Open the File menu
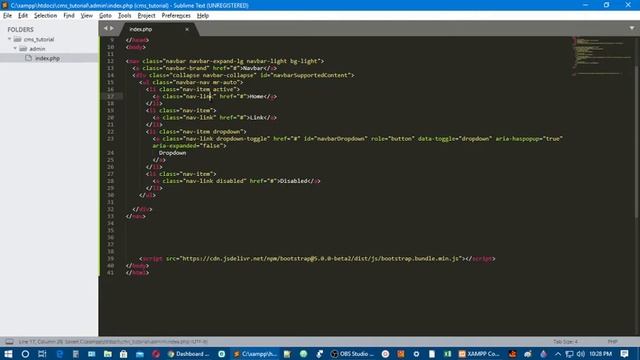640x360 pixels. [7, 16]
